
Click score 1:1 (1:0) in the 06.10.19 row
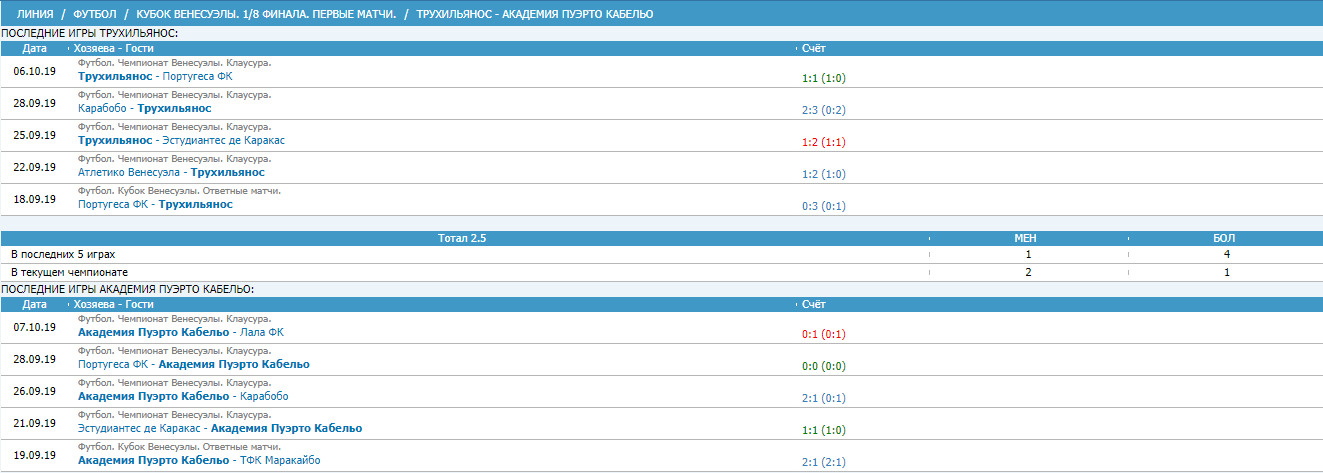pyautogui.click(x=824, y=78)
